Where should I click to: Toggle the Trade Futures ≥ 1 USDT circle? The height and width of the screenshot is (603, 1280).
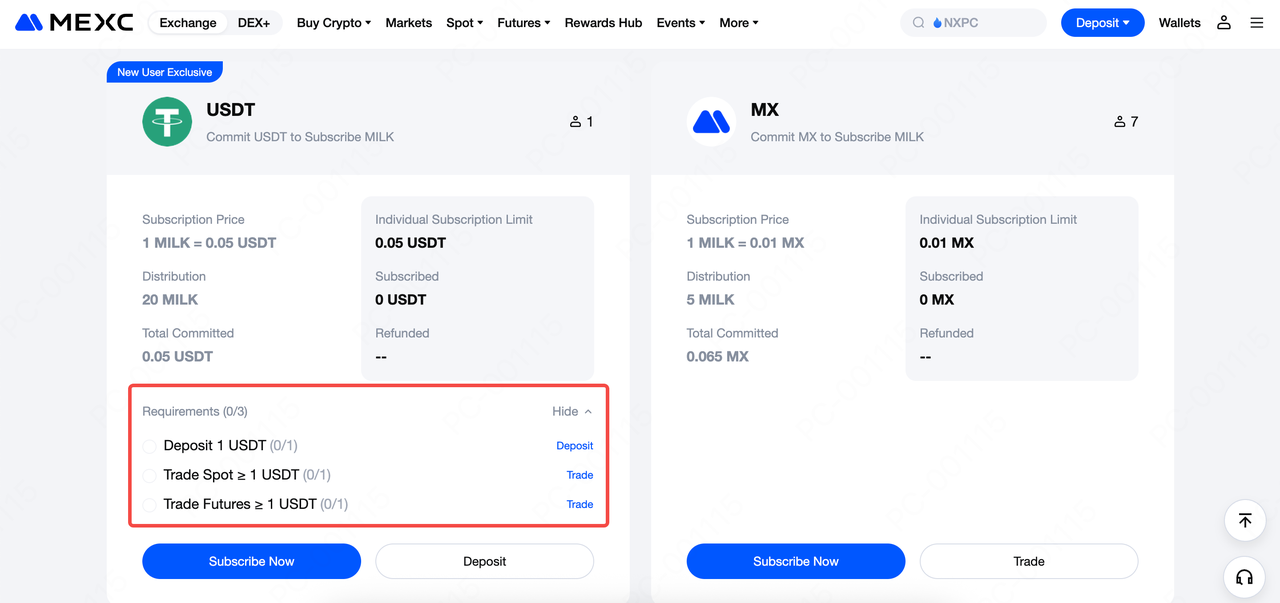coord(150,505)
